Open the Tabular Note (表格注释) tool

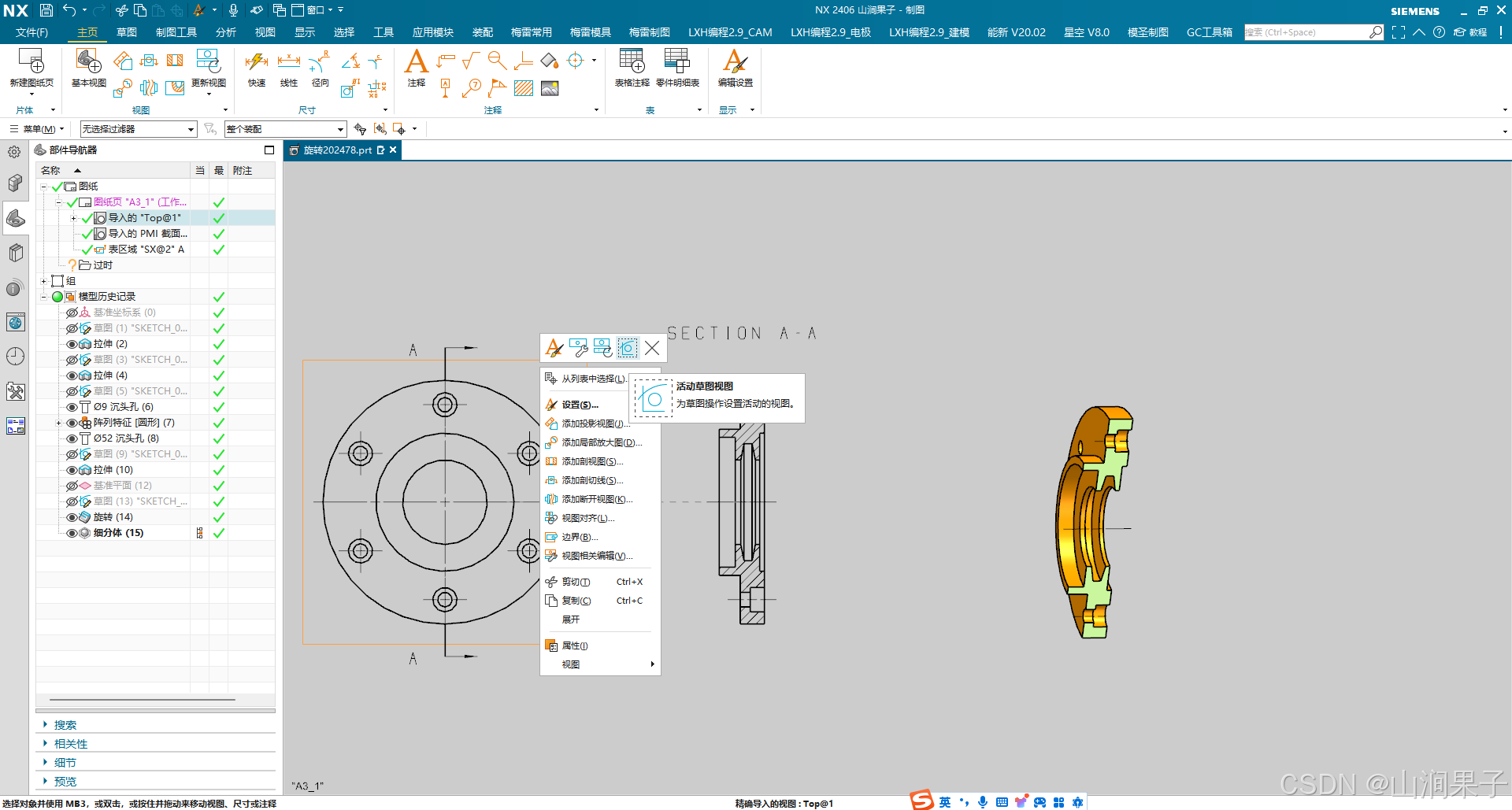[x=632, y=61]
